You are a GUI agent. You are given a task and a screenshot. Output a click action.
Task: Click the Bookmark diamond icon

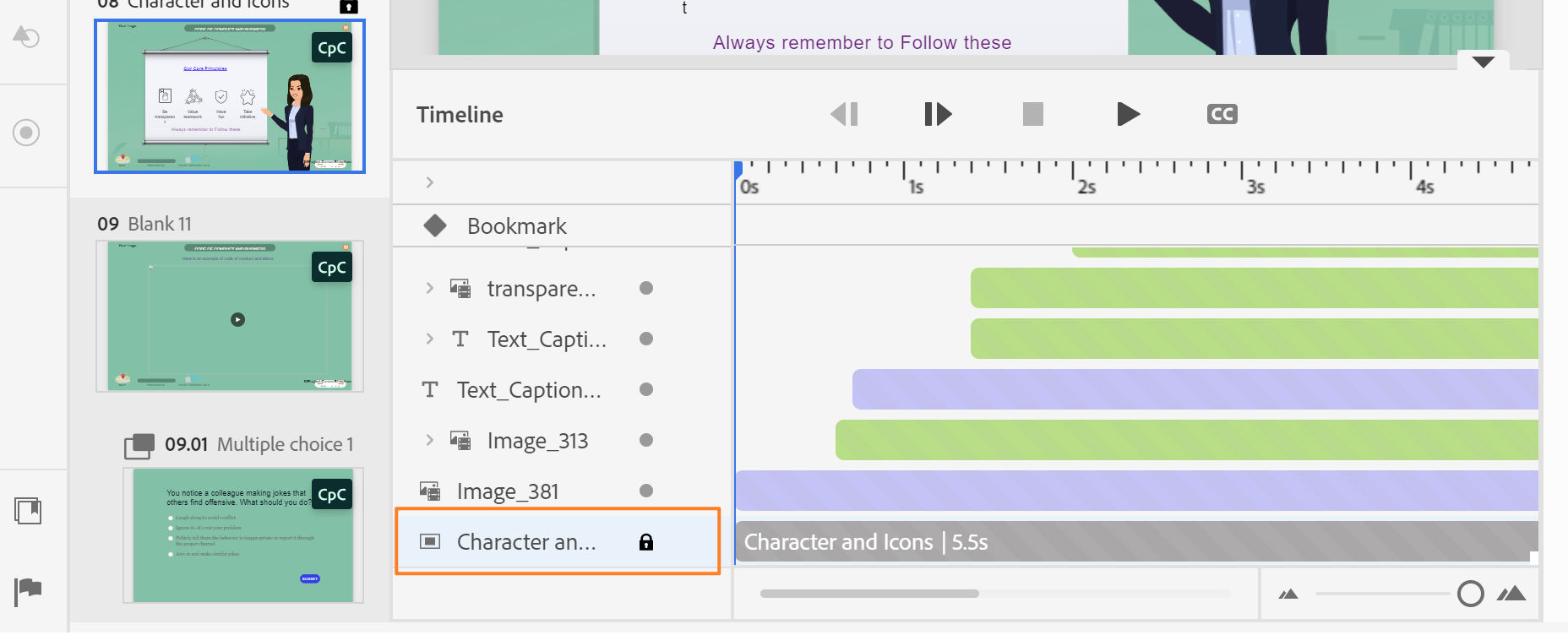[x=435, y=225]
